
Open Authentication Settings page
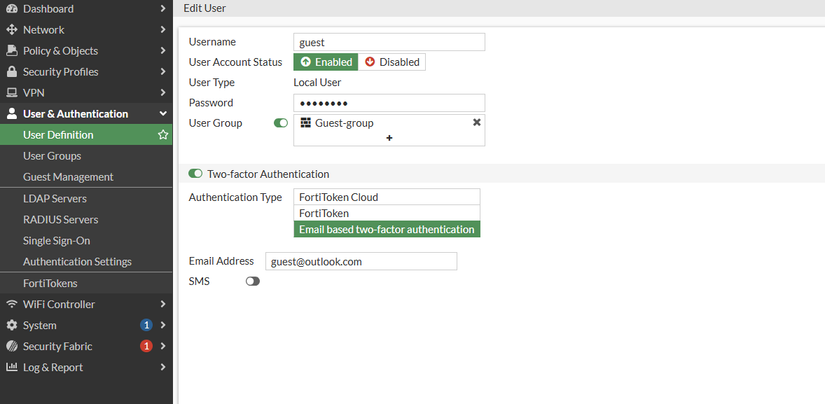point(86,261)
